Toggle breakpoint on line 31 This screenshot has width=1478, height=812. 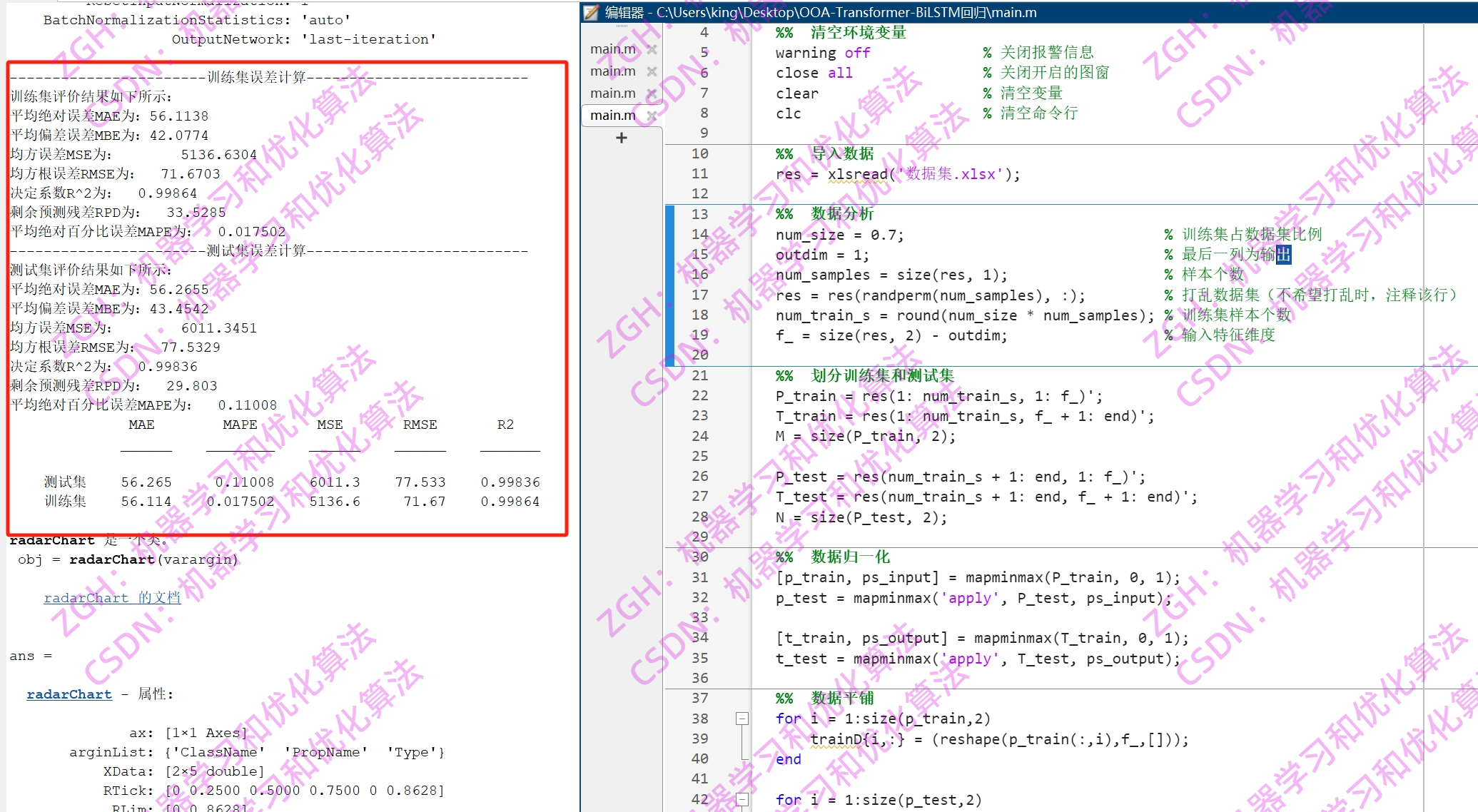pyautogui.click(x=699, y=577)
